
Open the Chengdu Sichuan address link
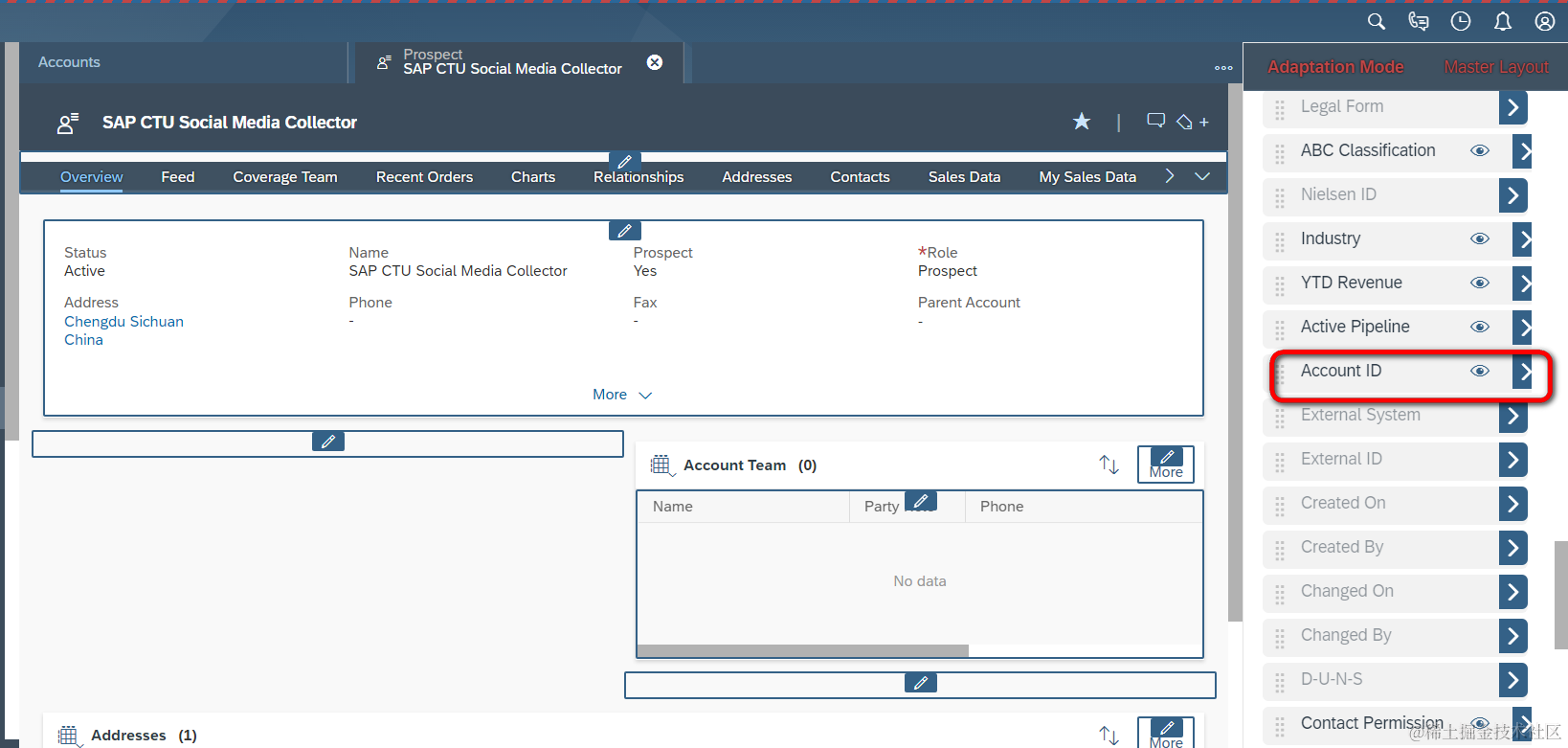click(x=123, y=330)
